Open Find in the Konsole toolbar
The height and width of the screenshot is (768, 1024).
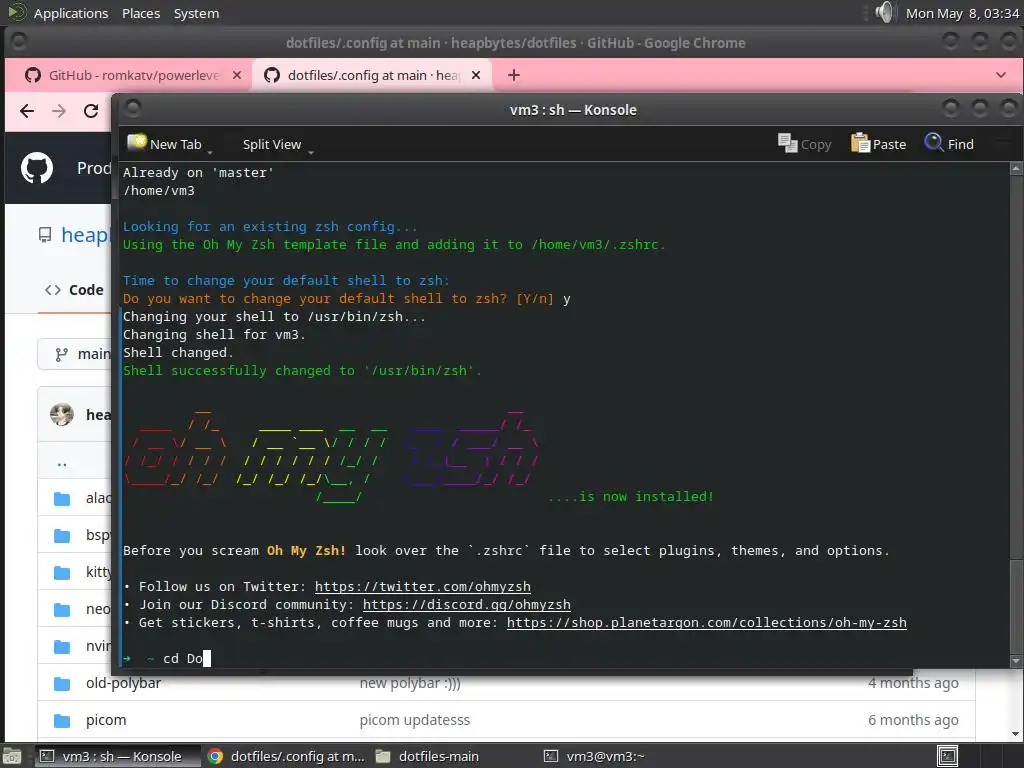[949, 144]
